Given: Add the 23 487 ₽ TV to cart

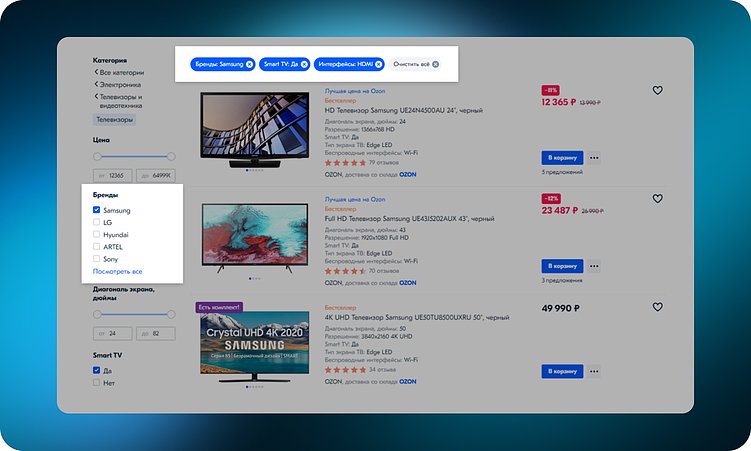Looking at the screenshot, I should (562, 266).
